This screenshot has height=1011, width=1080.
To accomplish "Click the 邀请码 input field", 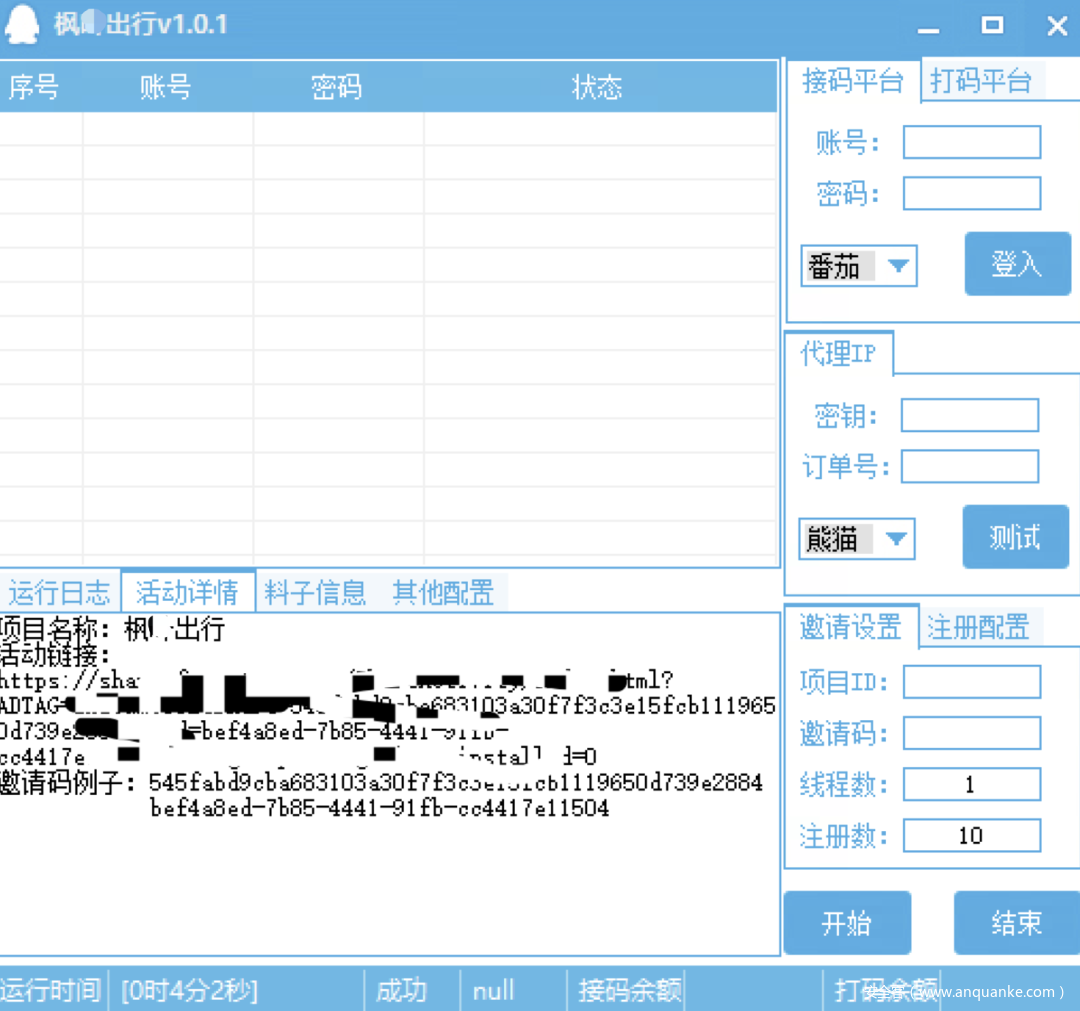I will [971, 733].
